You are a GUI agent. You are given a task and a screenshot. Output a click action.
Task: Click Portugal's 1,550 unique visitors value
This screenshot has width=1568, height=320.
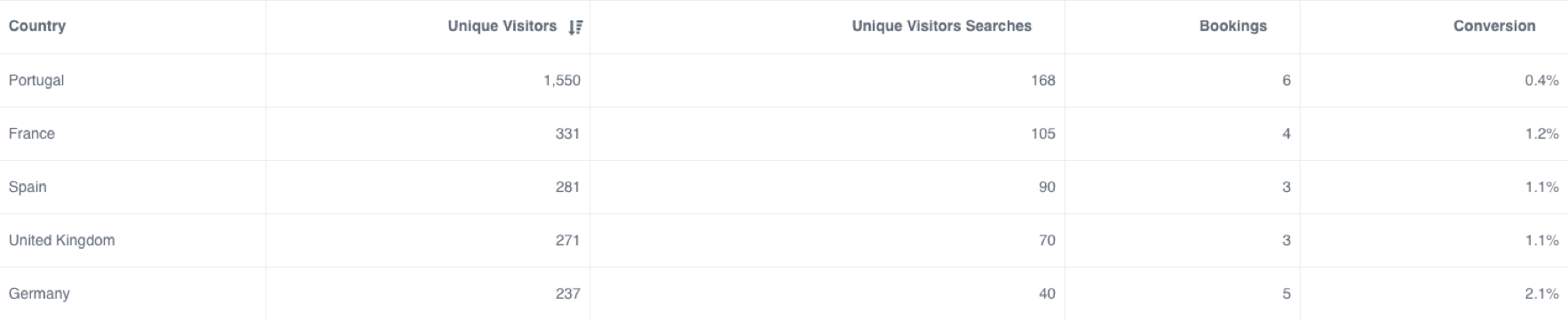pyautogui.click(x=561, y=80)
